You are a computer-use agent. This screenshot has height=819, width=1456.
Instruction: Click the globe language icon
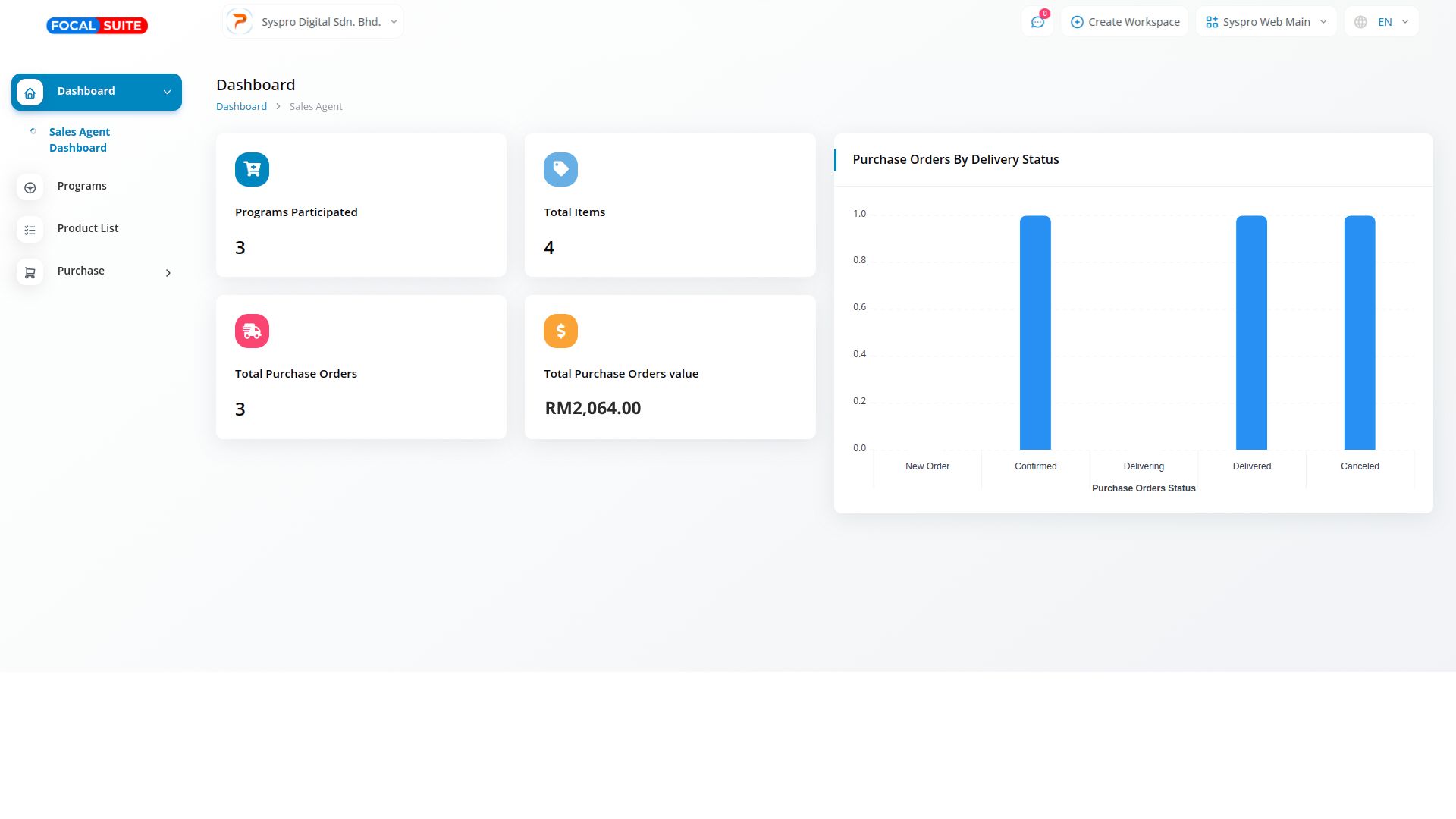click(x=1360, y=22)
